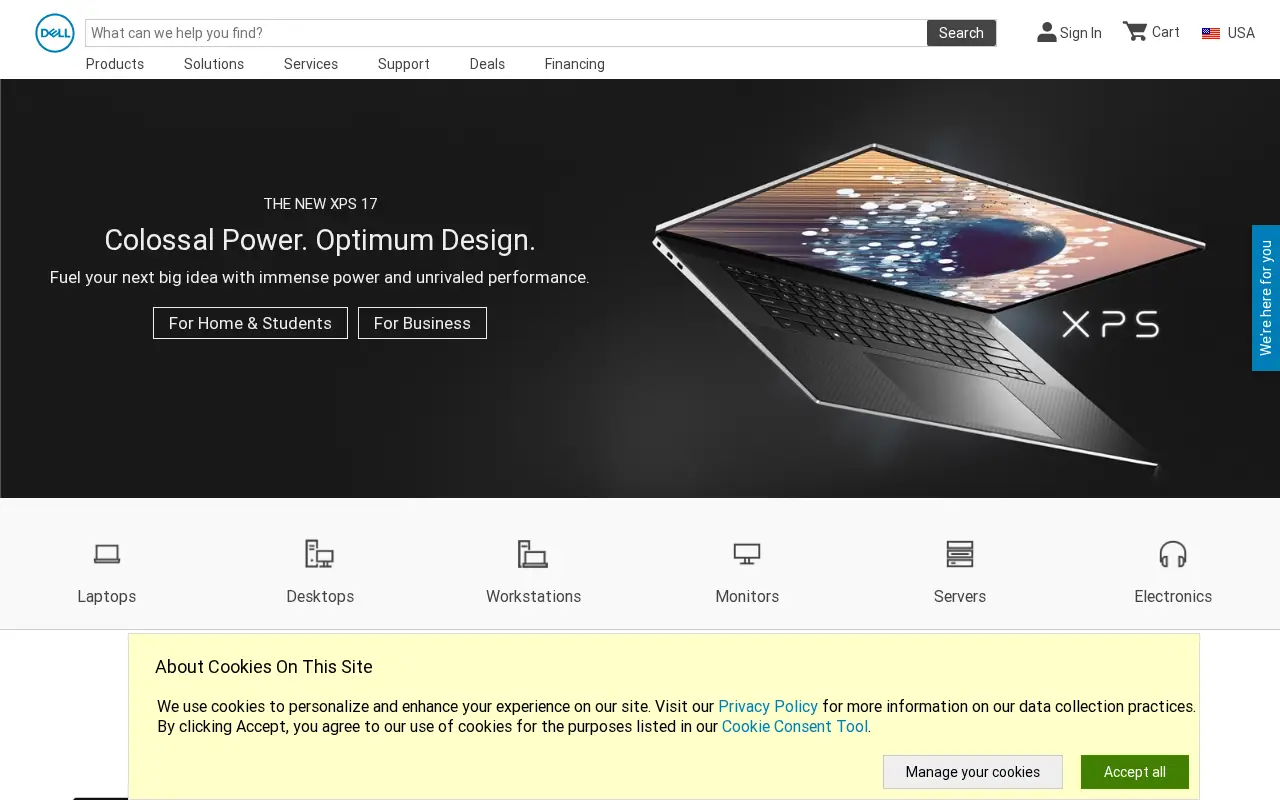The width and height of the screenshot is (1280, 800).
Task: Open the Support menu
Action: tap(404, 64)
